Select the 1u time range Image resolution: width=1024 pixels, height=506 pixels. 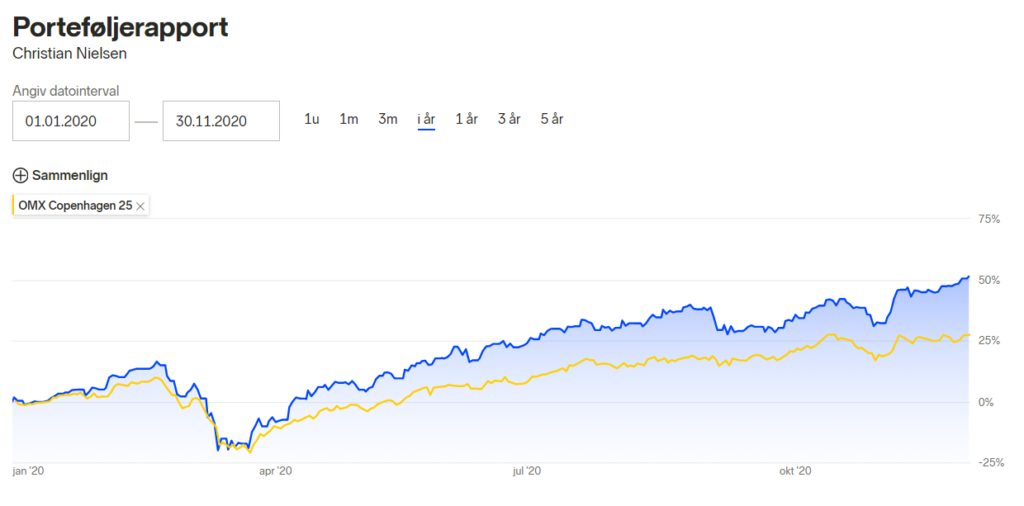[x=312, y=119]
